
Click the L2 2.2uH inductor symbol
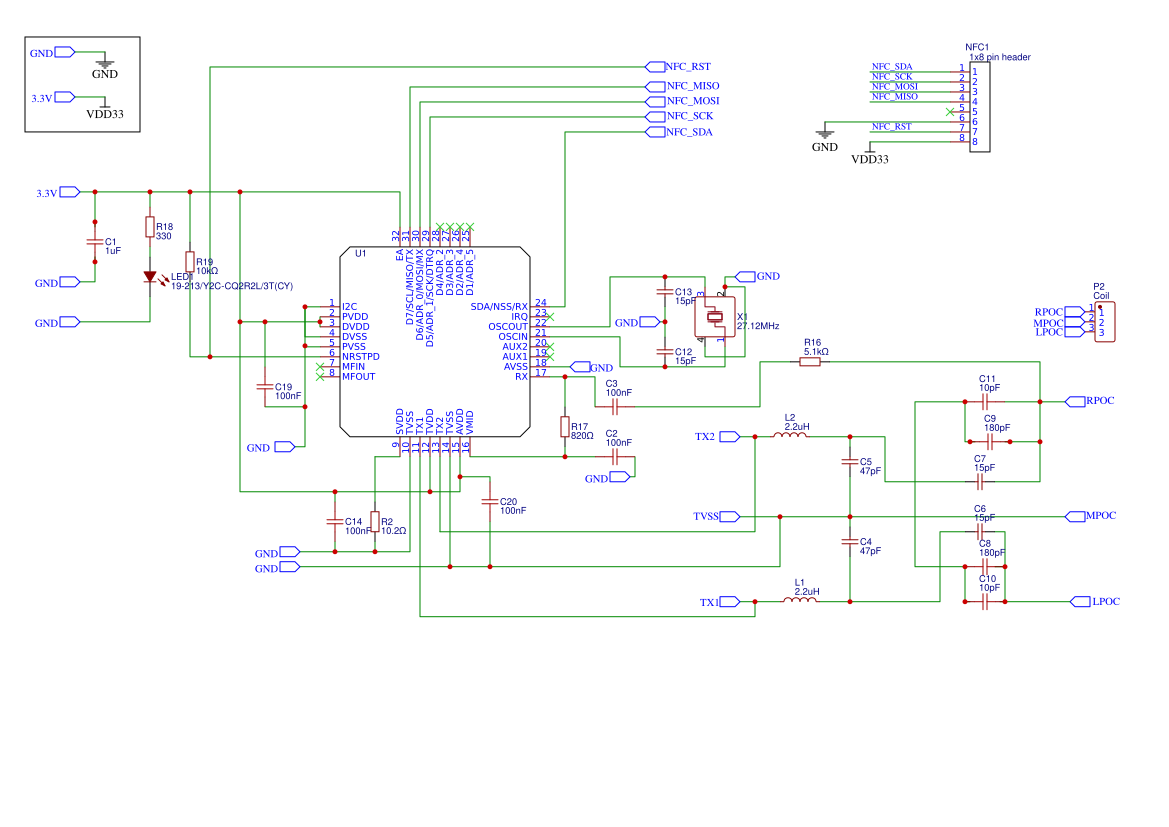[x=790, y=436]
